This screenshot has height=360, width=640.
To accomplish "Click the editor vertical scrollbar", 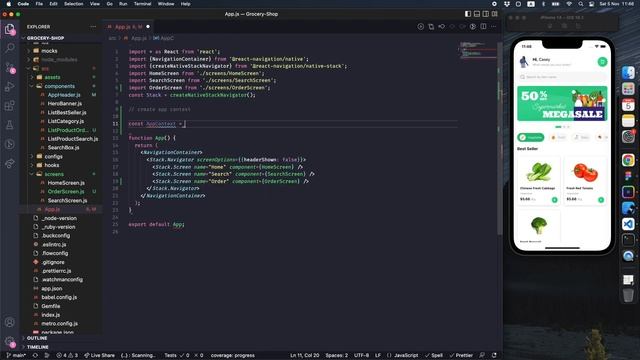I will coord(500,137).
